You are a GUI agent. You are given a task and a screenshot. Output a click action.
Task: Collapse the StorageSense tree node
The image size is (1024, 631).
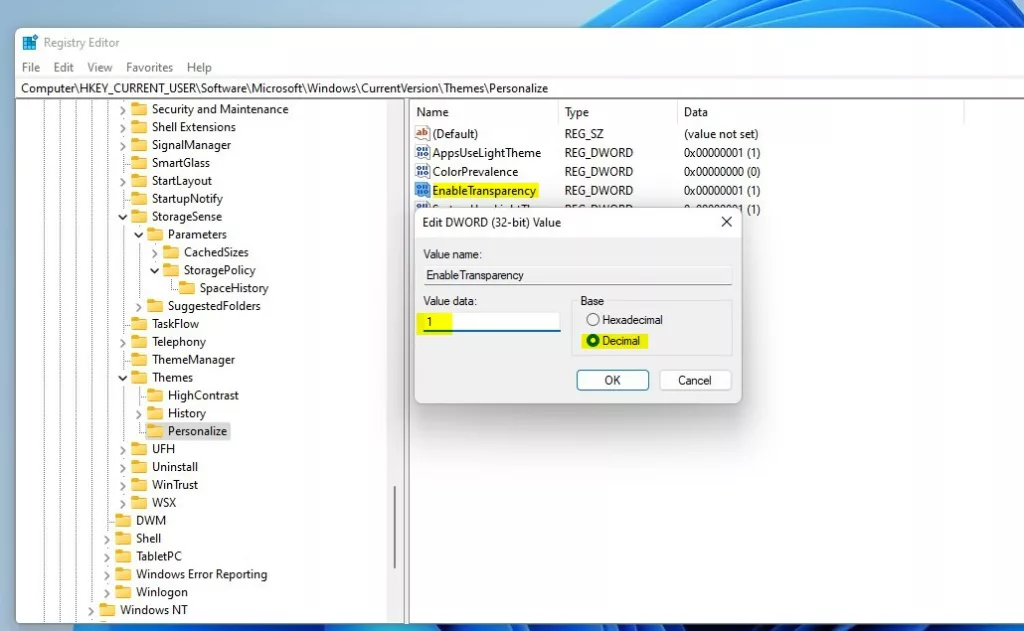point(123,216)
